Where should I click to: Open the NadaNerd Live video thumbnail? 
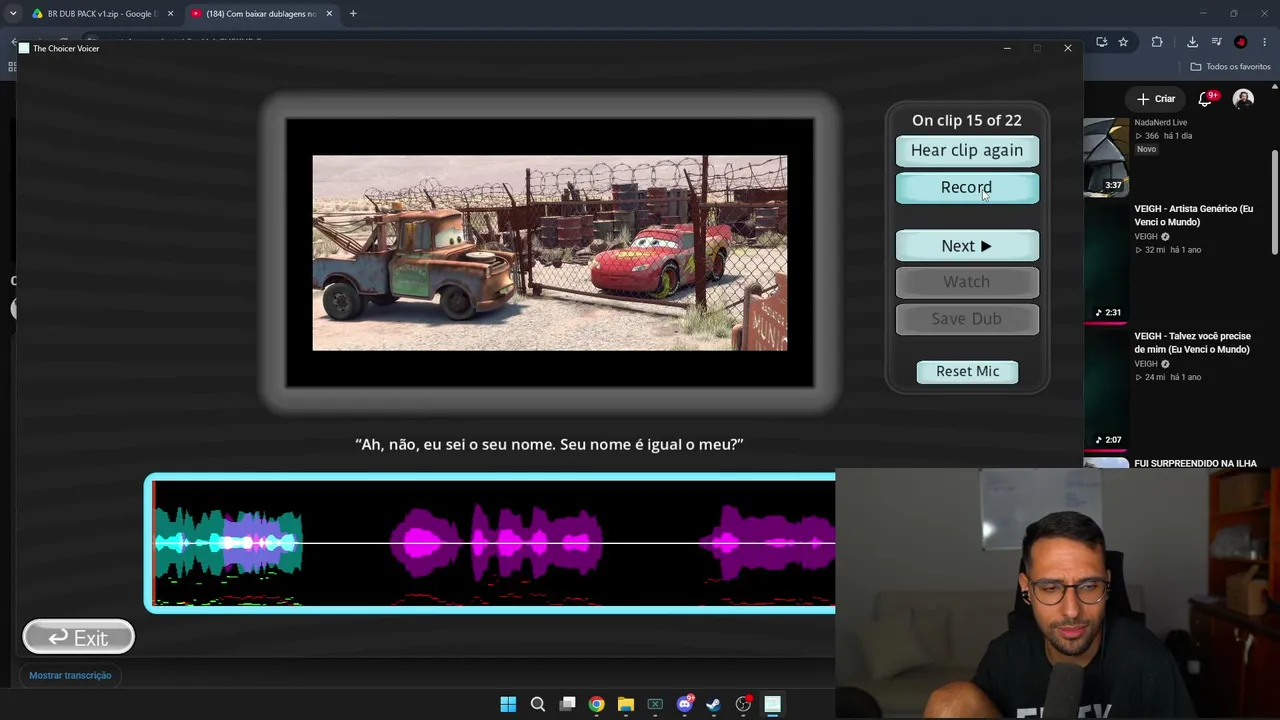click(1106, 158)
